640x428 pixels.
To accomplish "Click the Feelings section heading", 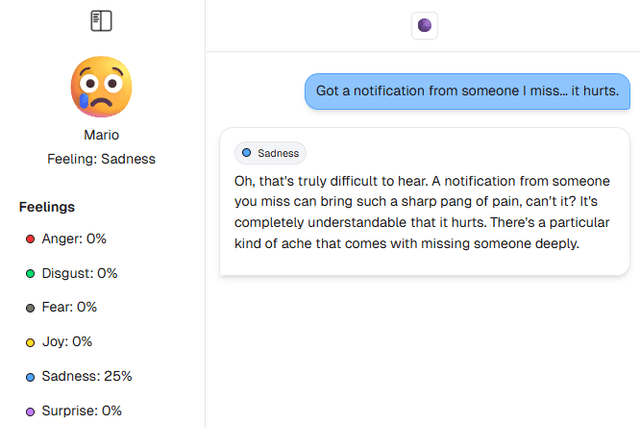I will [x=47, y=207].
